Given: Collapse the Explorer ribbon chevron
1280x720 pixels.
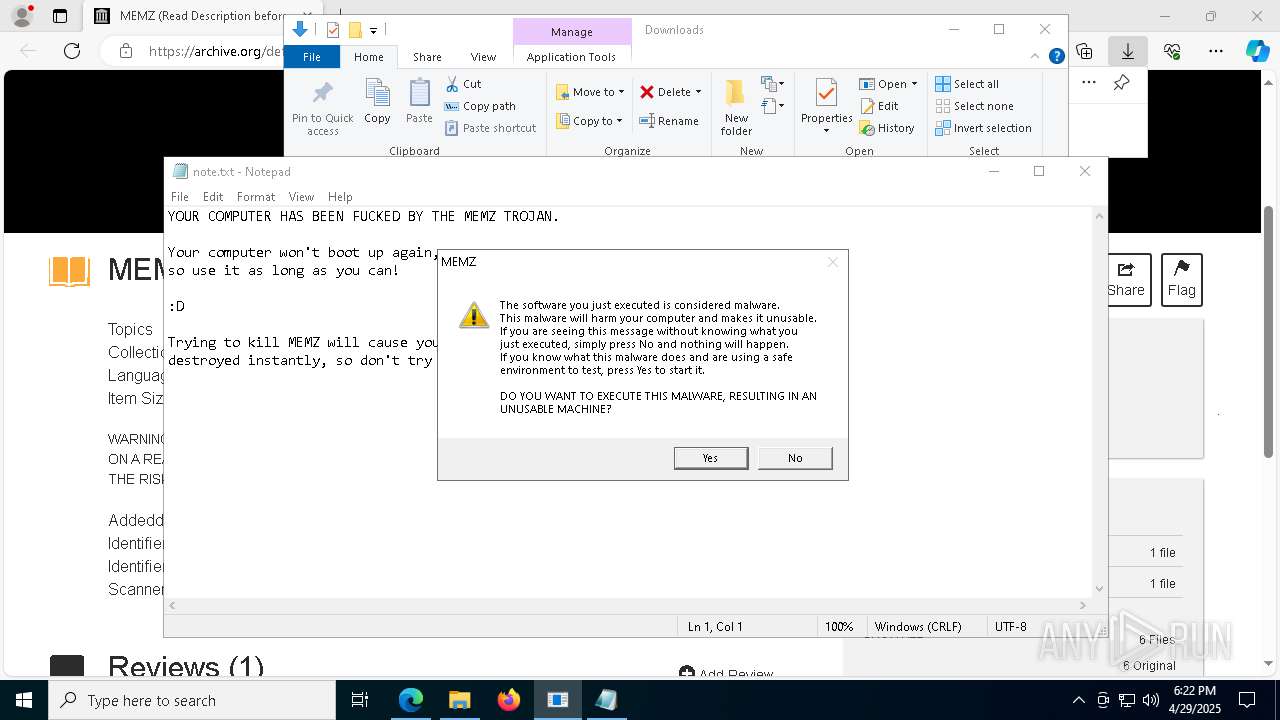Looking at the screenshot, I should pyautogui.click(x=1037, y=57).
